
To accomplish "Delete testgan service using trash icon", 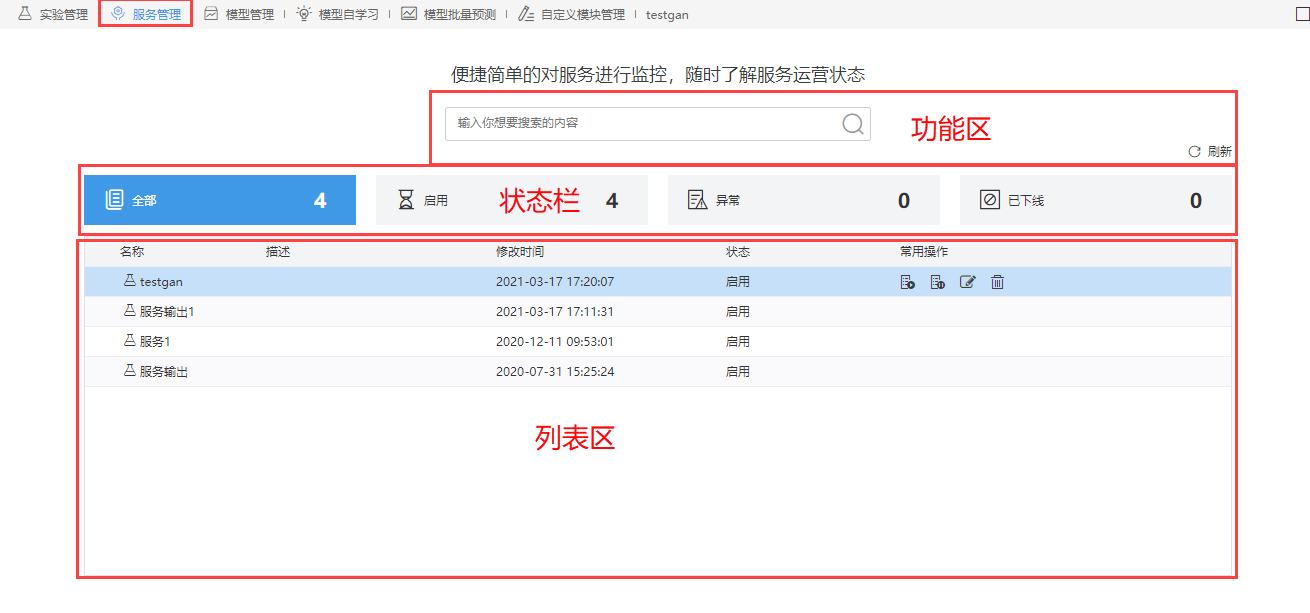I will coord(997,282).
